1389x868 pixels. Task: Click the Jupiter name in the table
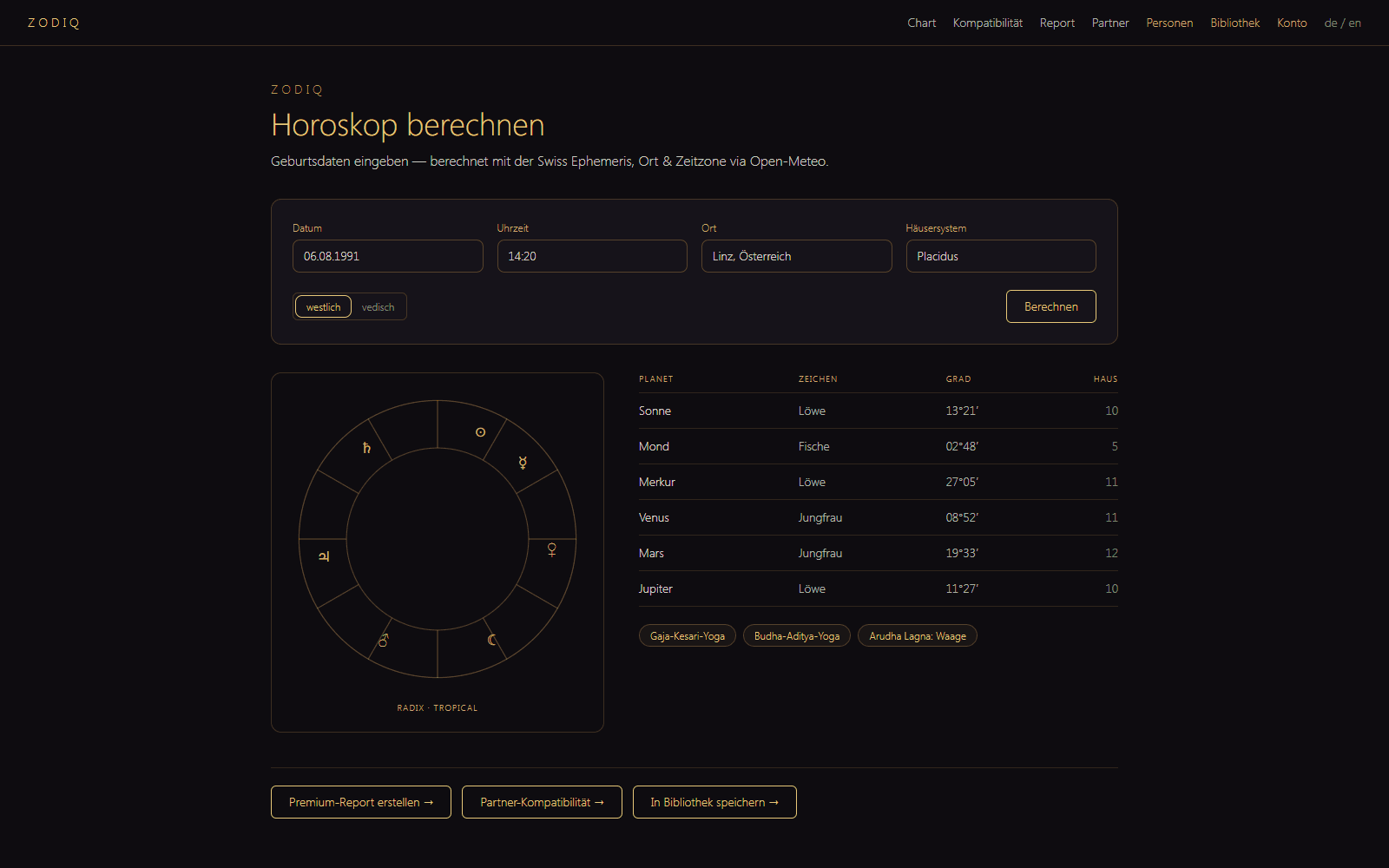(x=655, y=589)
